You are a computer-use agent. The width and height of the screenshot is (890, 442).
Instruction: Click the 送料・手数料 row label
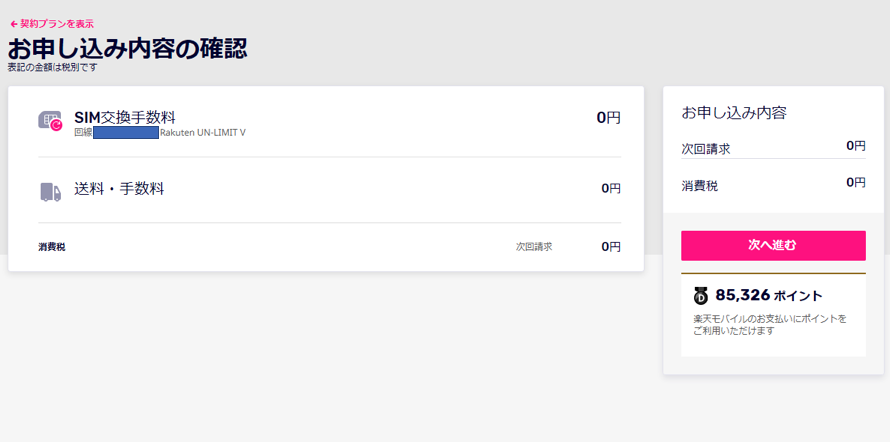coord(119,188)
